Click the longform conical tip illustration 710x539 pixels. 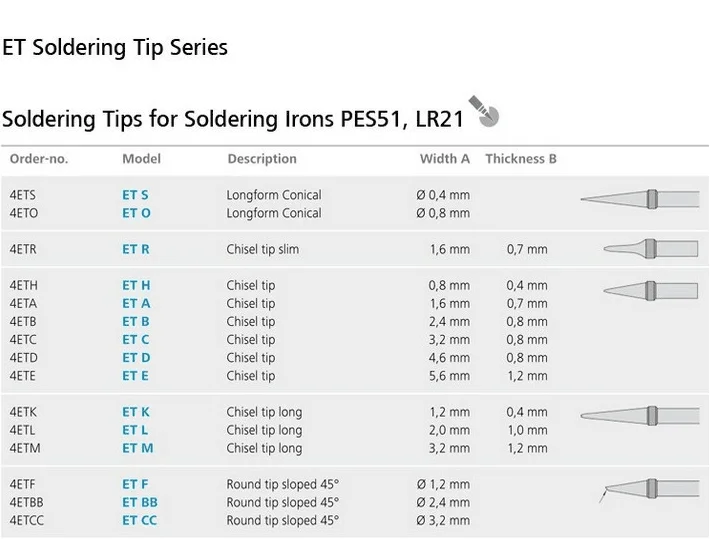pos(640,198)
